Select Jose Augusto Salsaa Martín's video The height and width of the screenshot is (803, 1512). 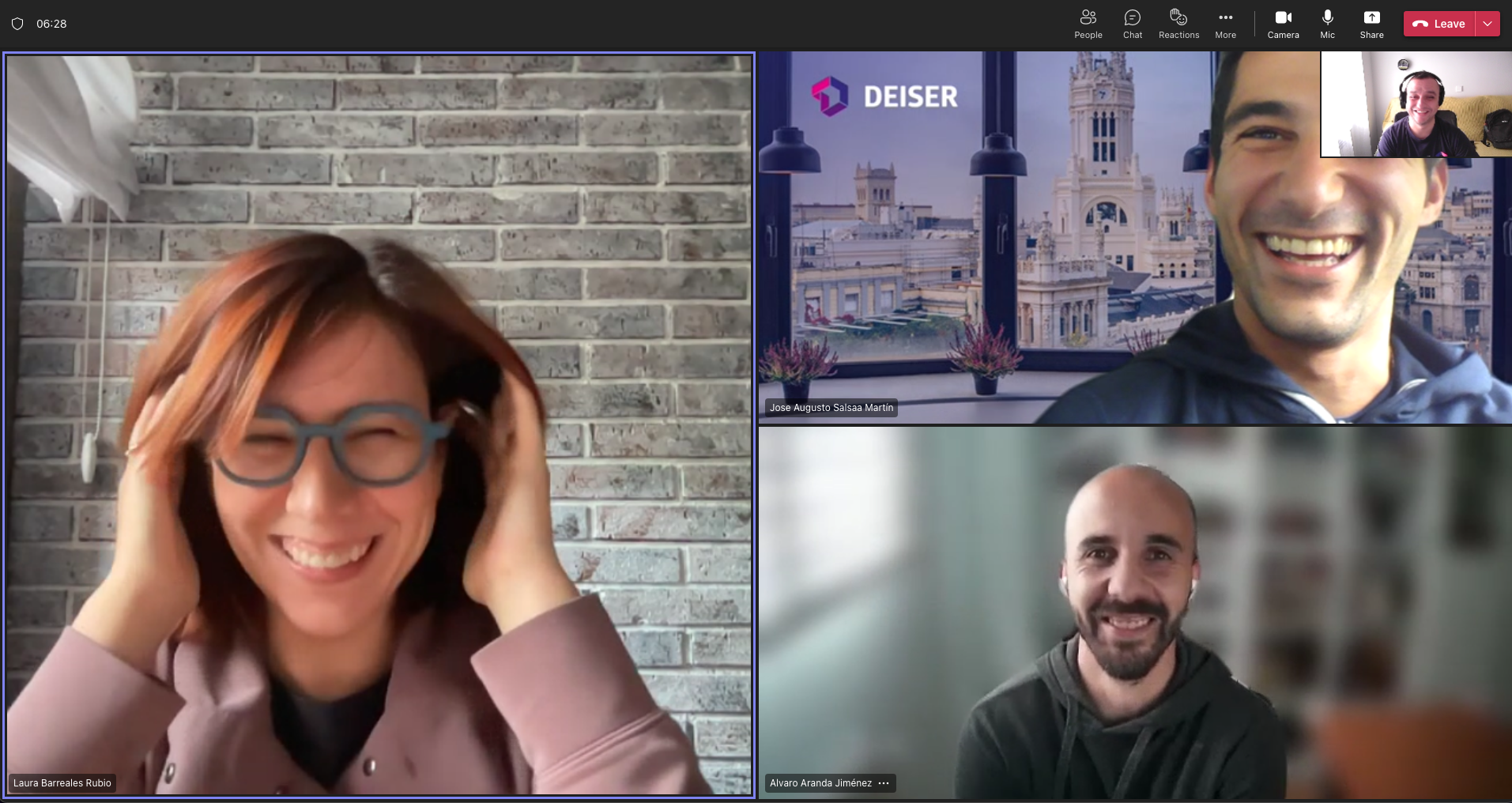click(1135, 237)
